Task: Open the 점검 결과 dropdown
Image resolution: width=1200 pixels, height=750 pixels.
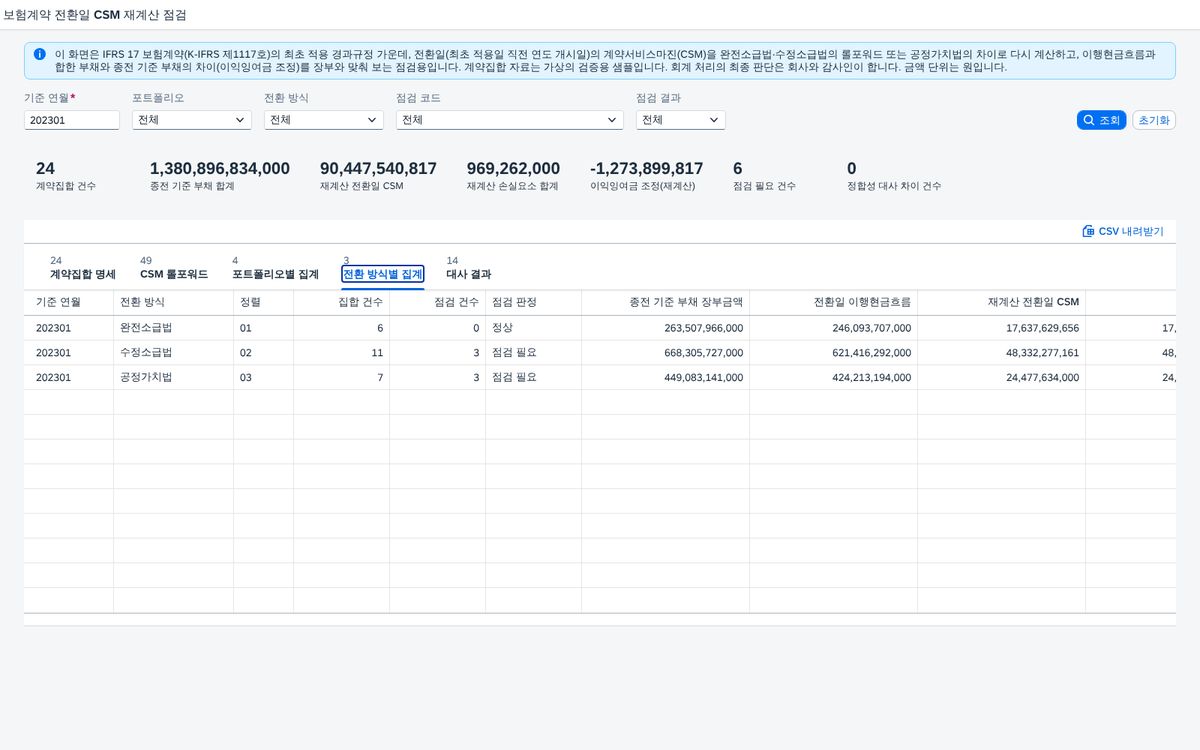Action: 681,120
